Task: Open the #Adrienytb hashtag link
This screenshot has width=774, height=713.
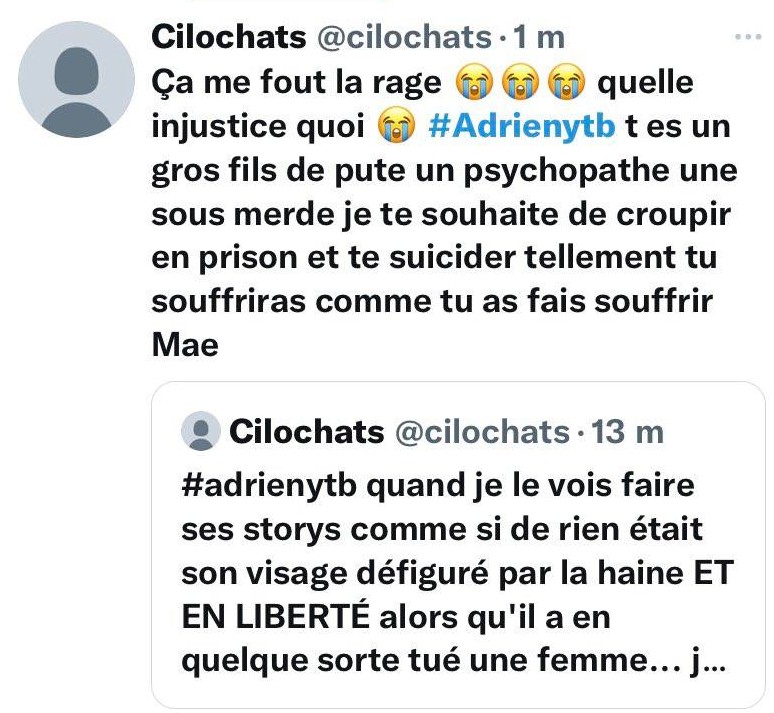Action: pyautogui.click(x=522, y=126)
